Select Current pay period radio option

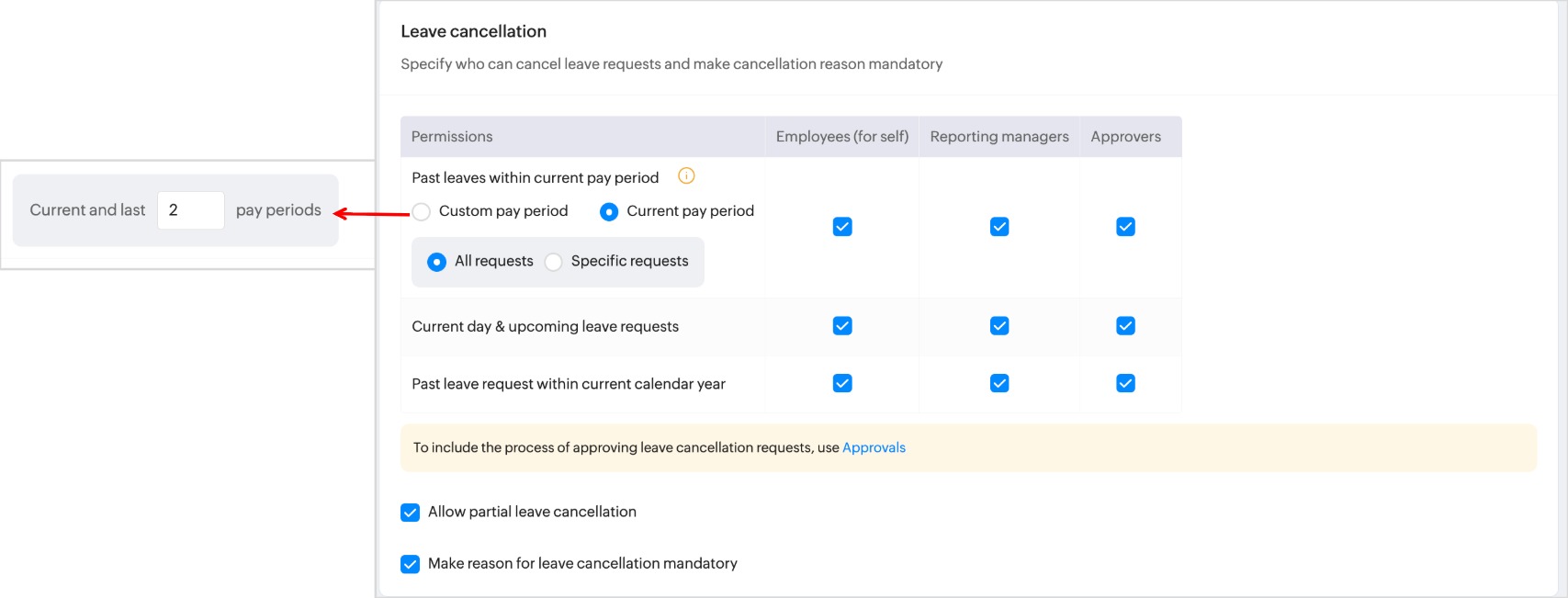(609, 212)
